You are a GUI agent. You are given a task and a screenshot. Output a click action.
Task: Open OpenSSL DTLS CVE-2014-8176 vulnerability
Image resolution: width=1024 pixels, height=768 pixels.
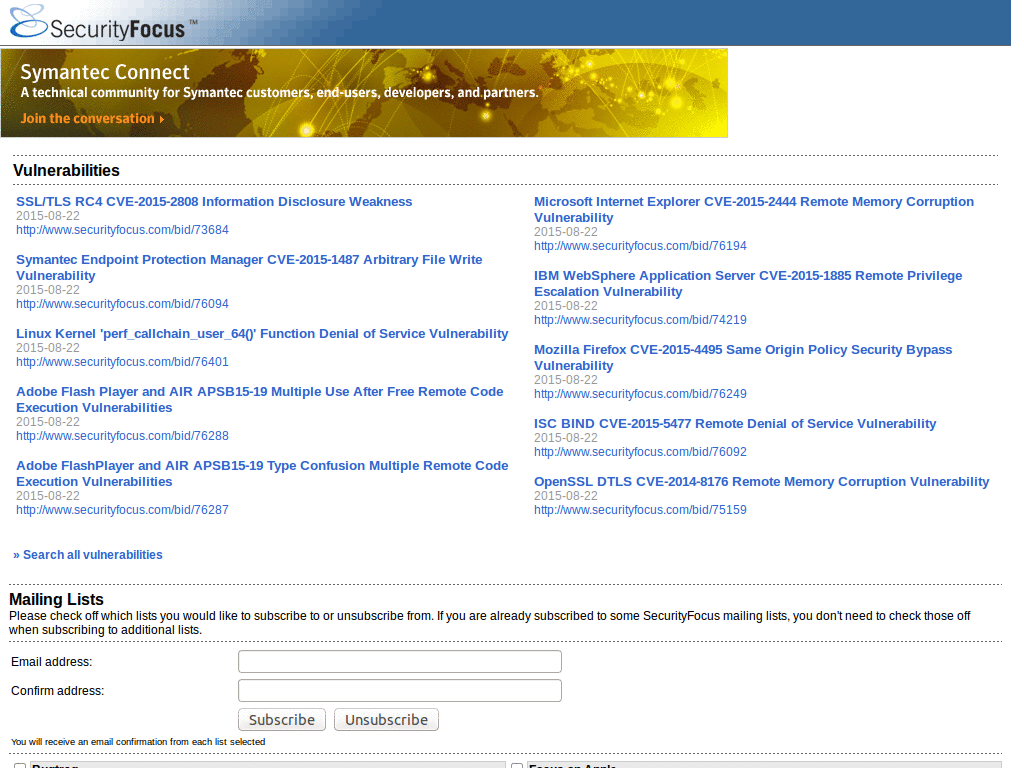(x=761, y=482)
